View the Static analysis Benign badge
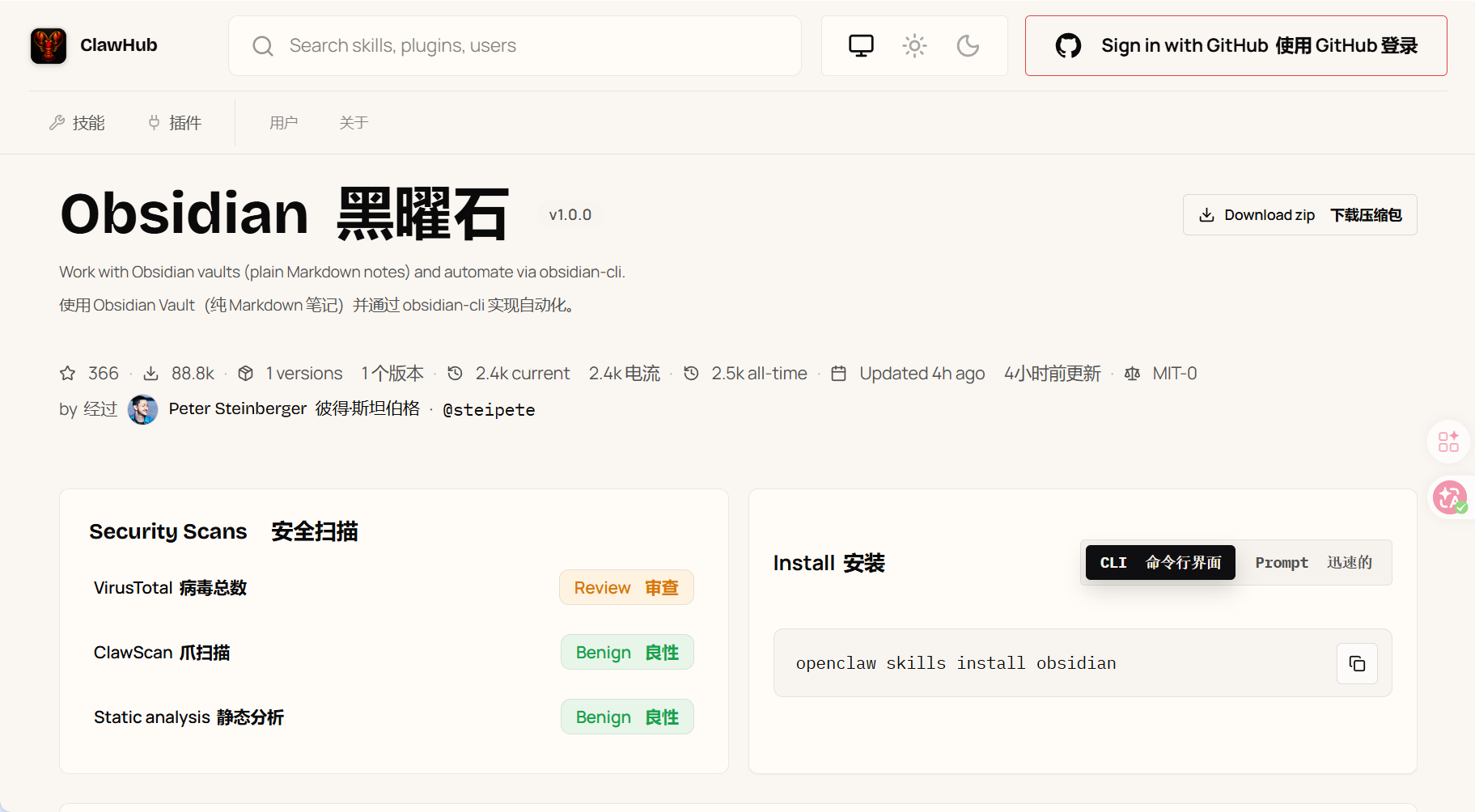The width and height of the screenshot is (1475, 812). (627, 717)
